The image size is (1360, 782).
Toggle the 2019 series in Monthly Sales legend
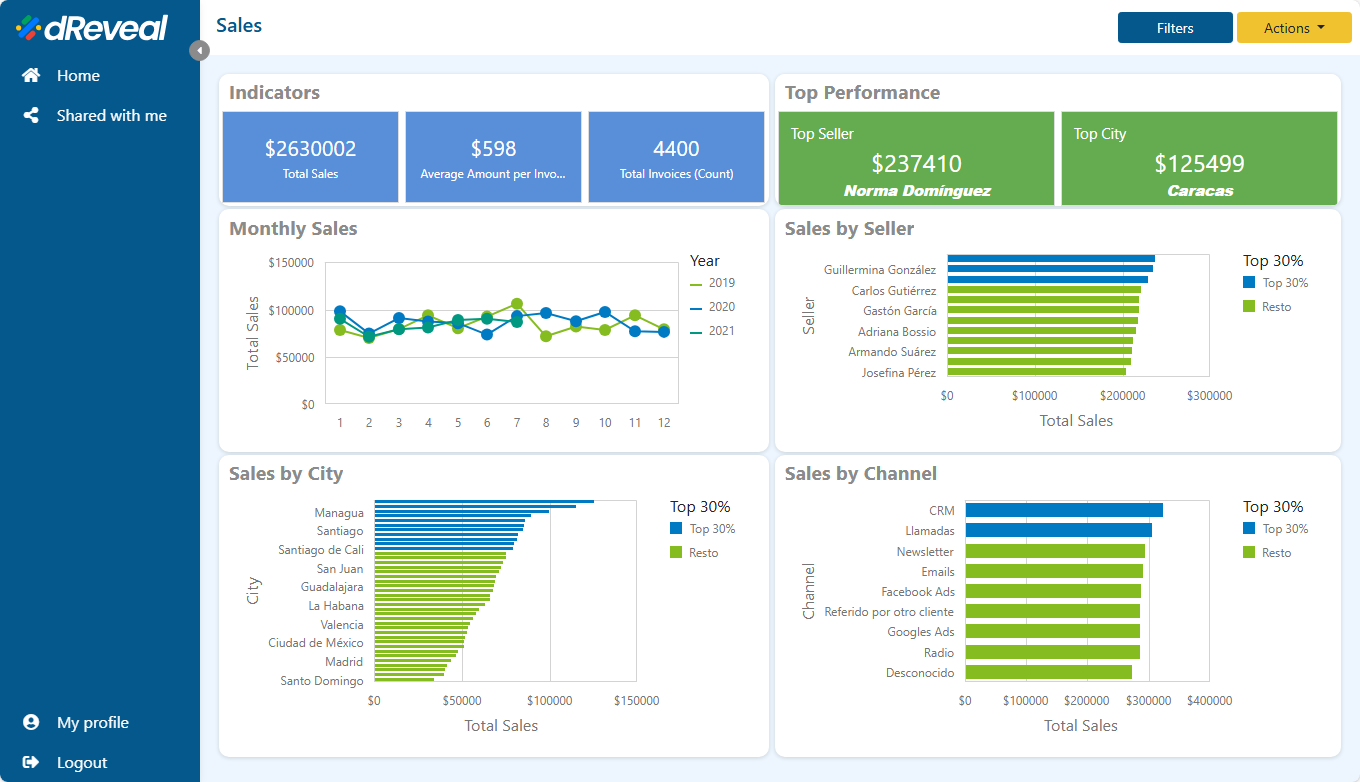click(x=712, y=283)
